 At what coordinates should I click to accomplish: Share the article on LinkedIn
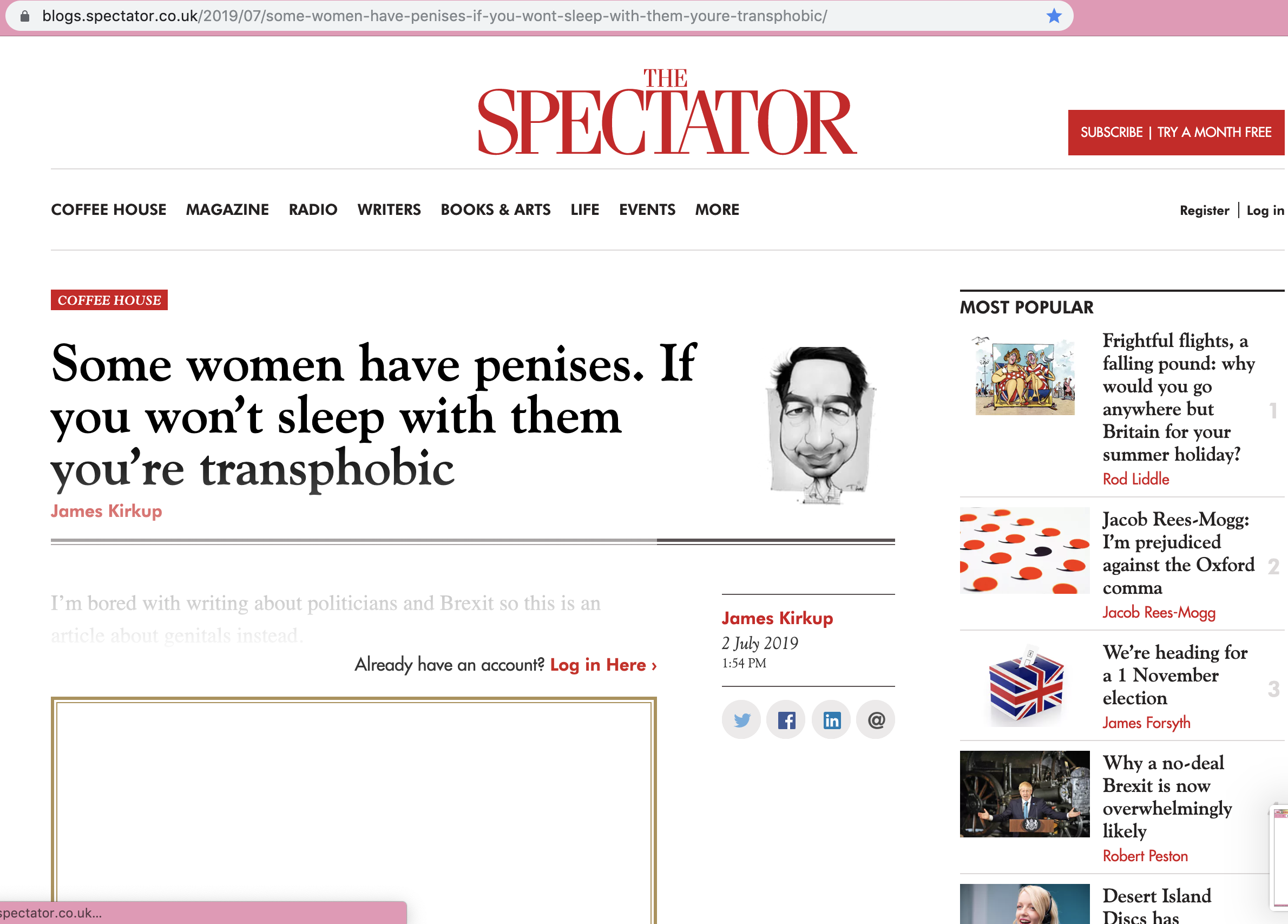pyautogui.click(x=831, y=719)
